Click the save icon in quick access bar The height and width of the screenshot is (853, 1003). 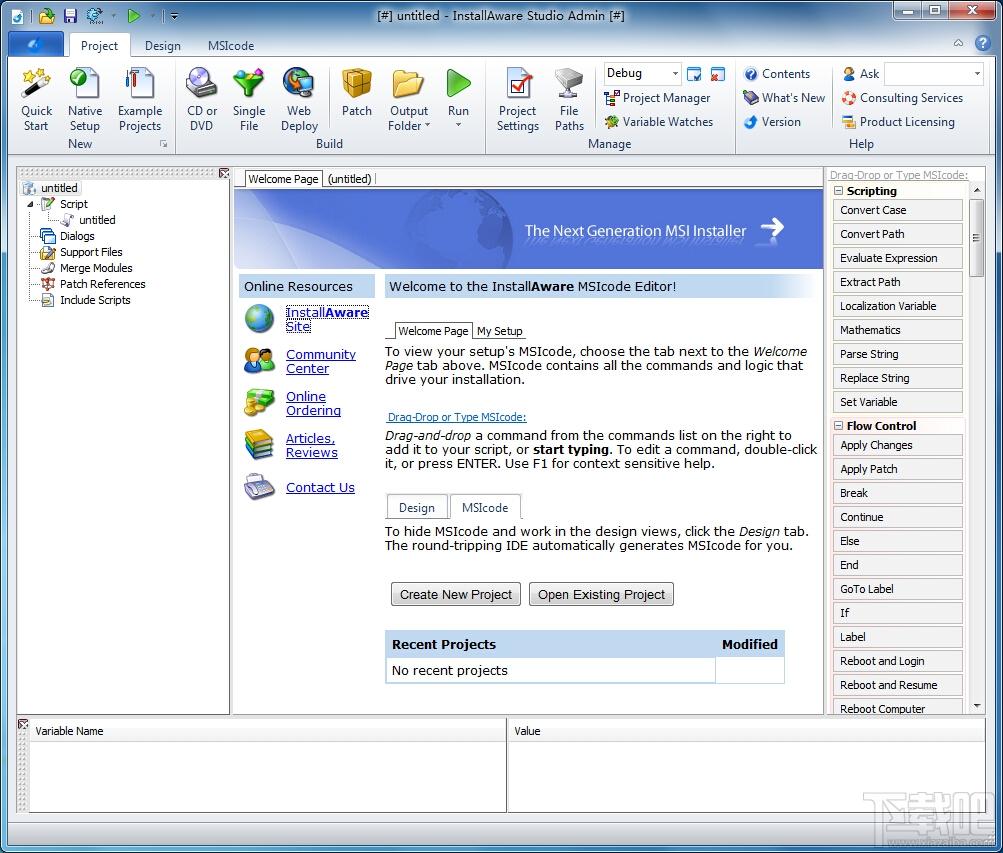tap(70, 16)
